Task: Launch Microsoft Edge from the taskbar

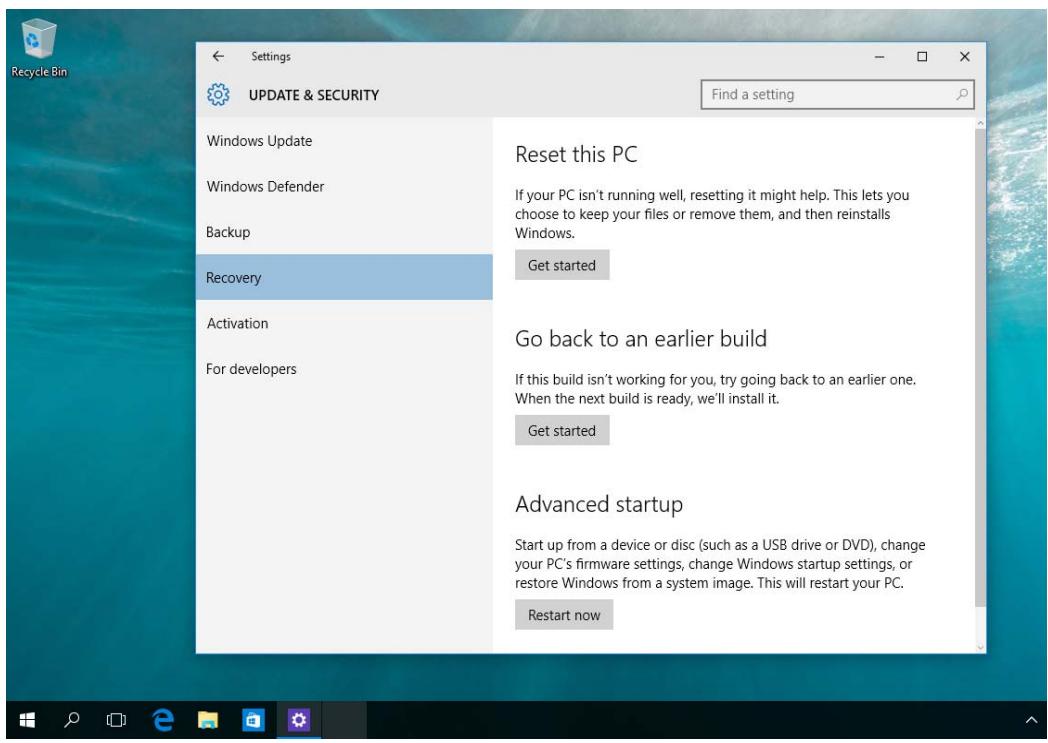Action: click(160, 718)
